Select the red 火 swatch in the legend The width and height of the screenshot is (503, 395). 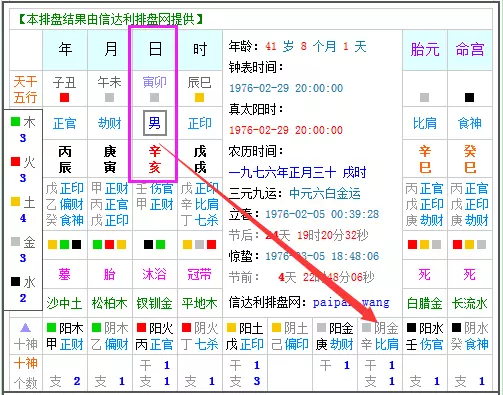[x=15, y=162]
